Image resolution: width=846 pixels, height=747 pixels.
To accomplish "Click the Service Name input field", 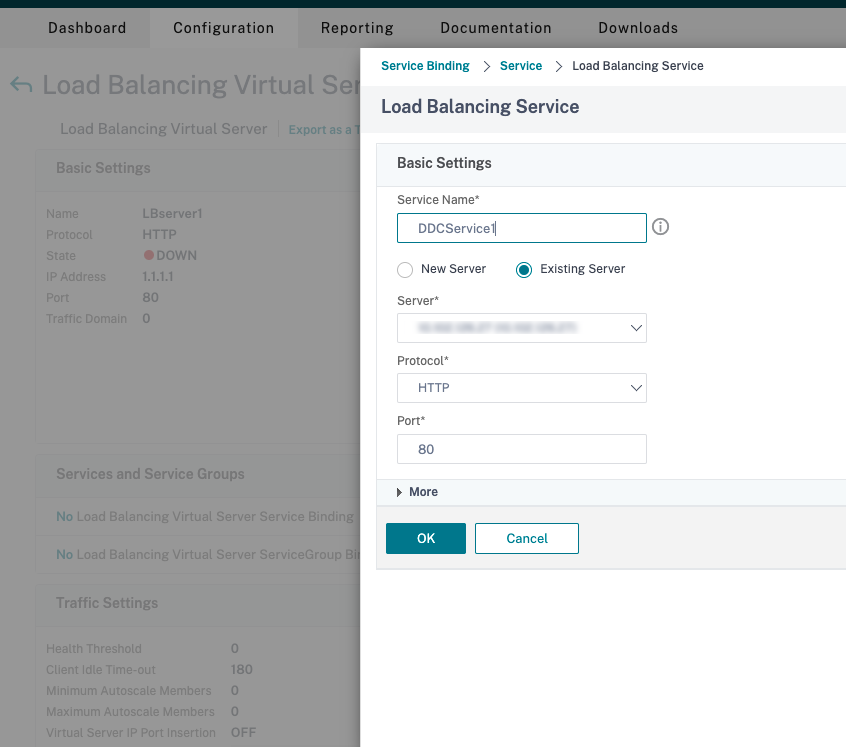I will click(521, 227).
